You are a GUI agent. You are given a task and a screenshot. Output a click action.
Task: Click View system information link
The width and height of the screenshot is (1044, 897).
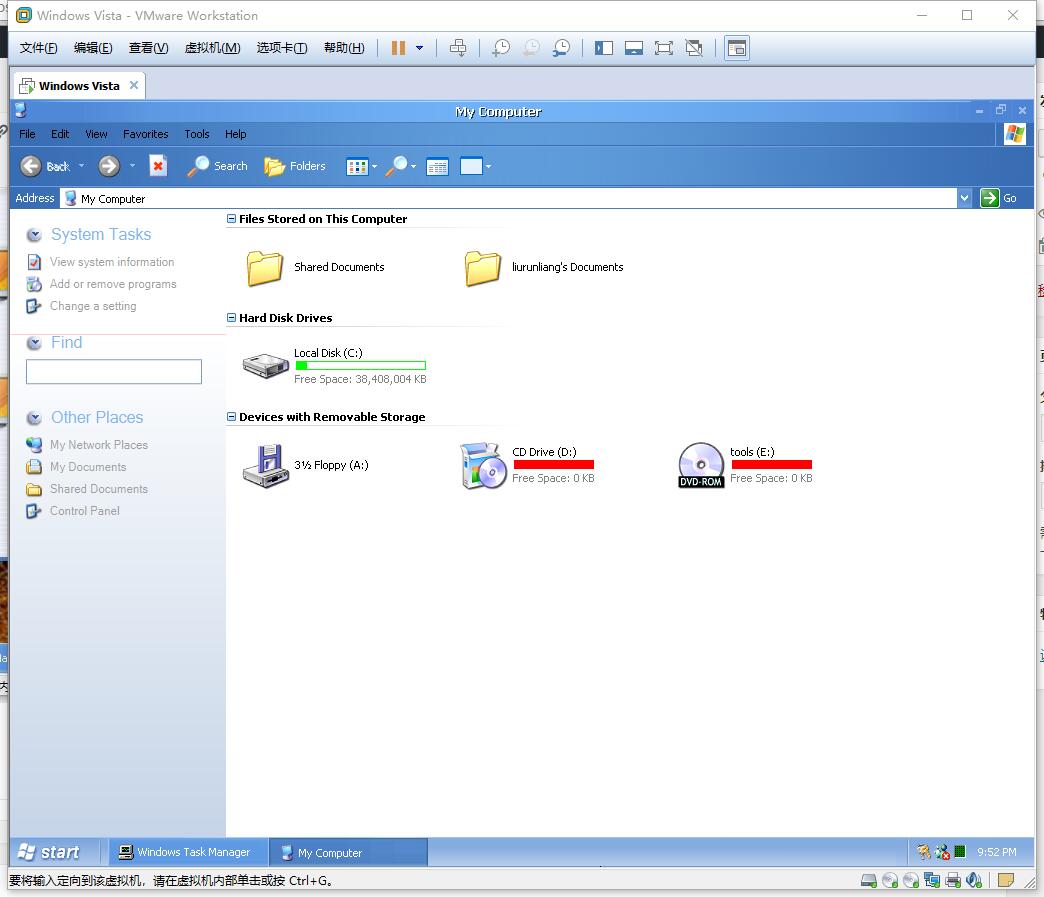(112, 262)
